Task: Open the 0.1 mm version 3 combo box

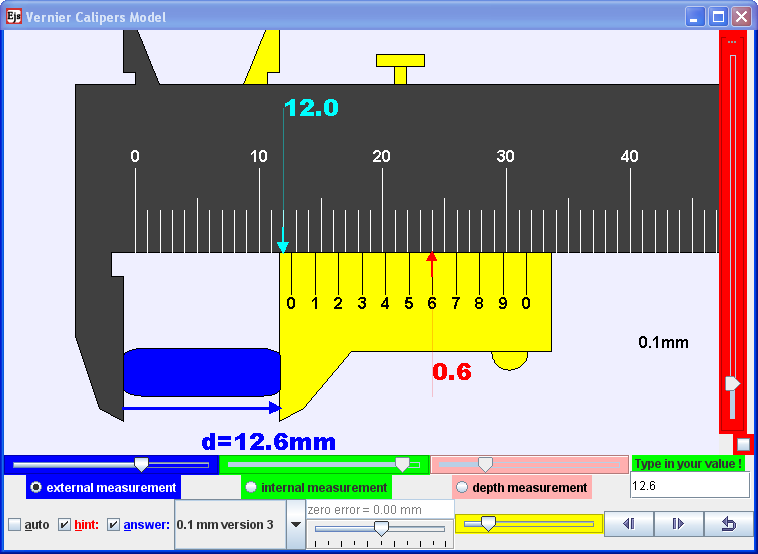Action: pos(240,525)
